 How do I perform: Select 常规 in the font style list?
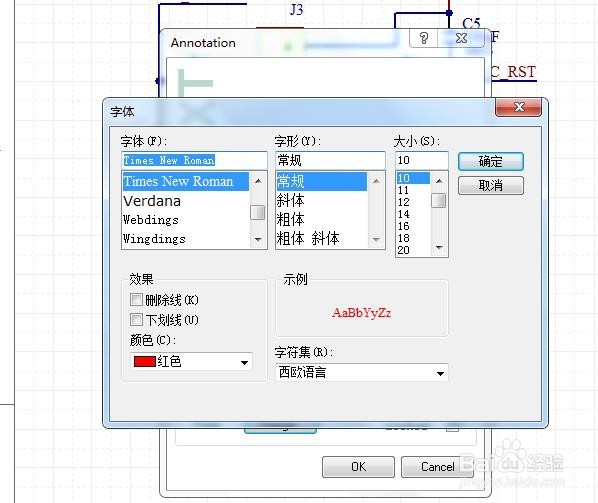(322, 182)
